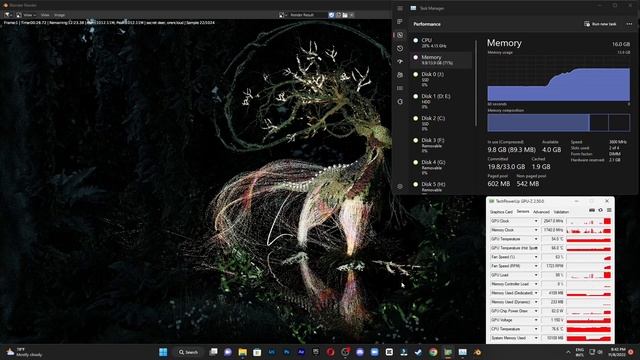
Task: Open App history icon in Task Manager sidebar
Action: (x=400, y=48)
